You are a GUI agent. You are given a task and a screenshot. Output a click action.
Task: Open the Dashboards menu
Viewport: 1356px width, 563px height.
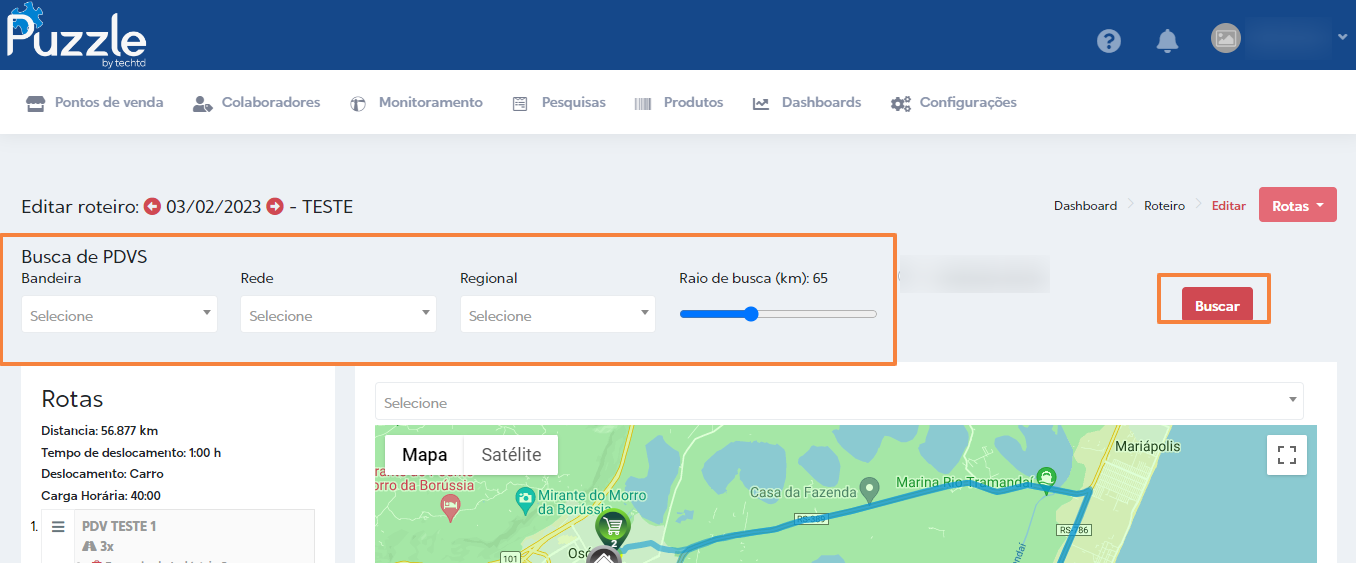click(x=807, y=103)
